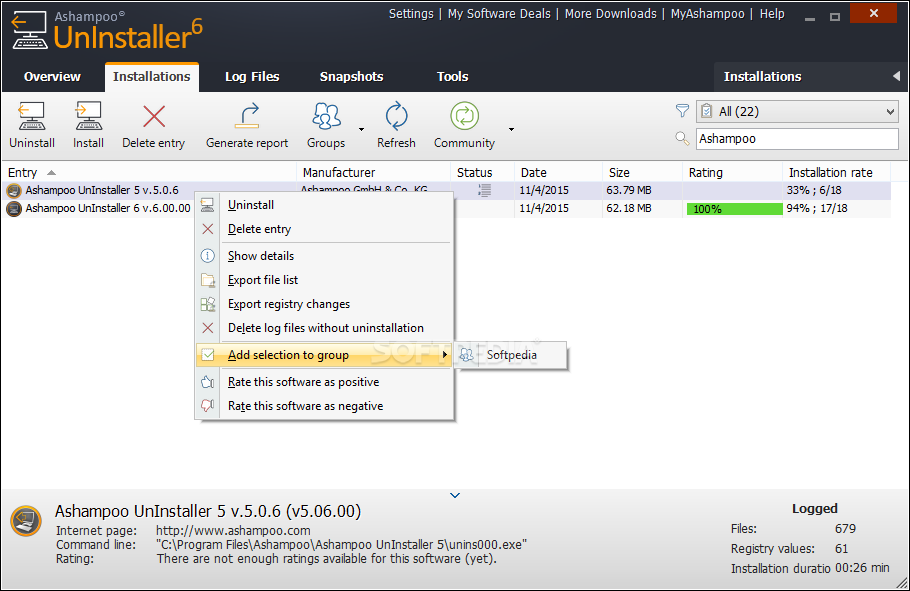Switch to the Overview tab

[x=52, y=77]
